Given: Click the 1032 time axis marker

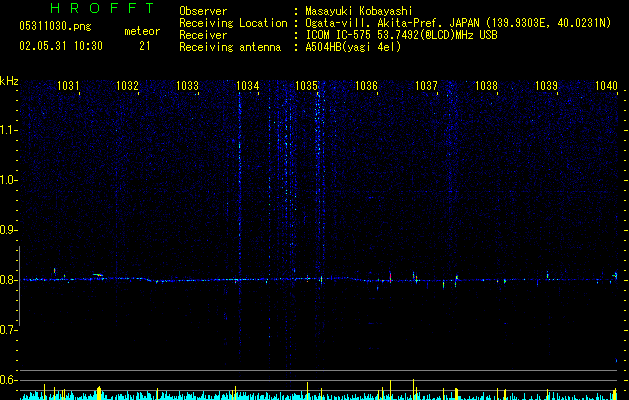Looking at the screenshot, I should coord(127,86).
